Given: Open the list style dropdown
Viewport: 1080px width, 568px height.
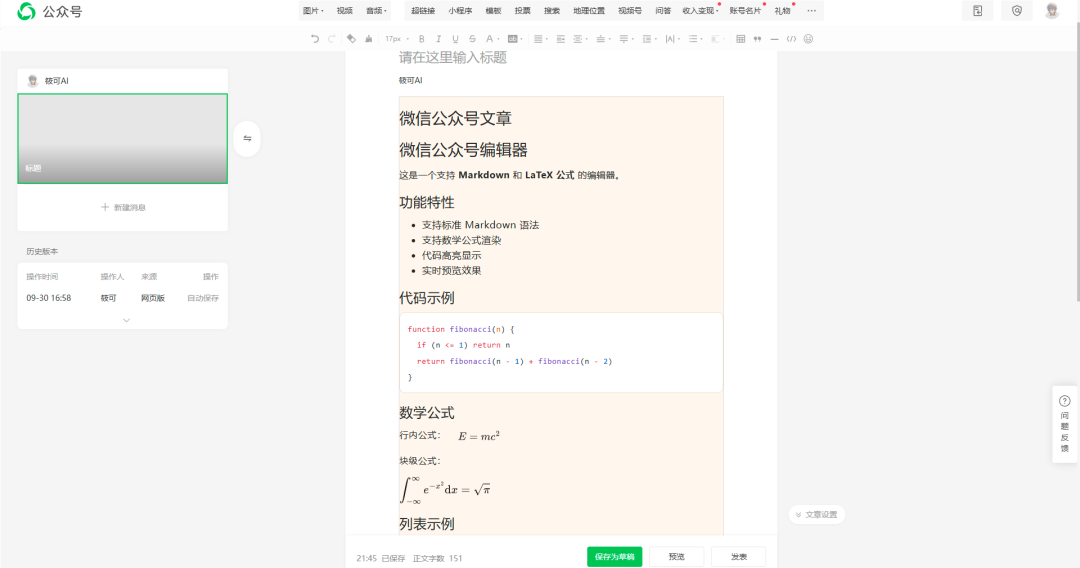Looking at the screenshot, I should pos(696,39).
